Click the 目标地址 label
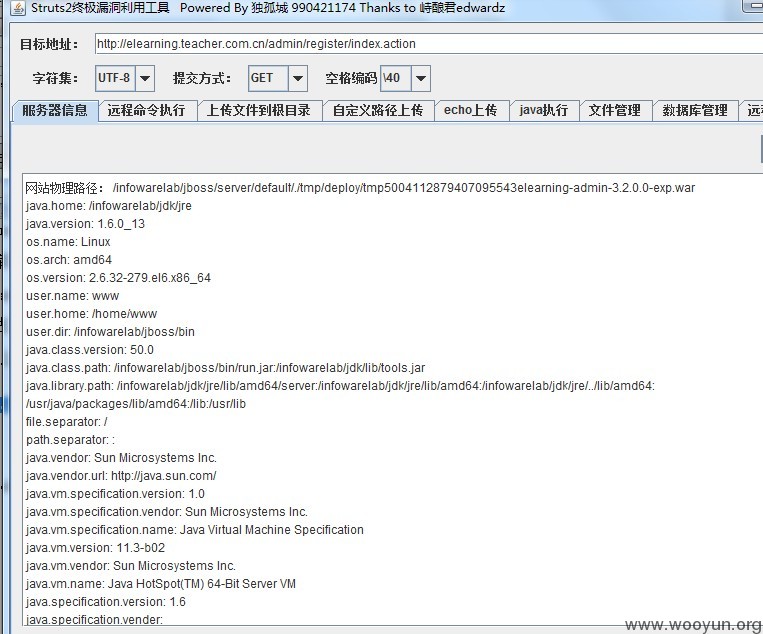 pos(49,44)
